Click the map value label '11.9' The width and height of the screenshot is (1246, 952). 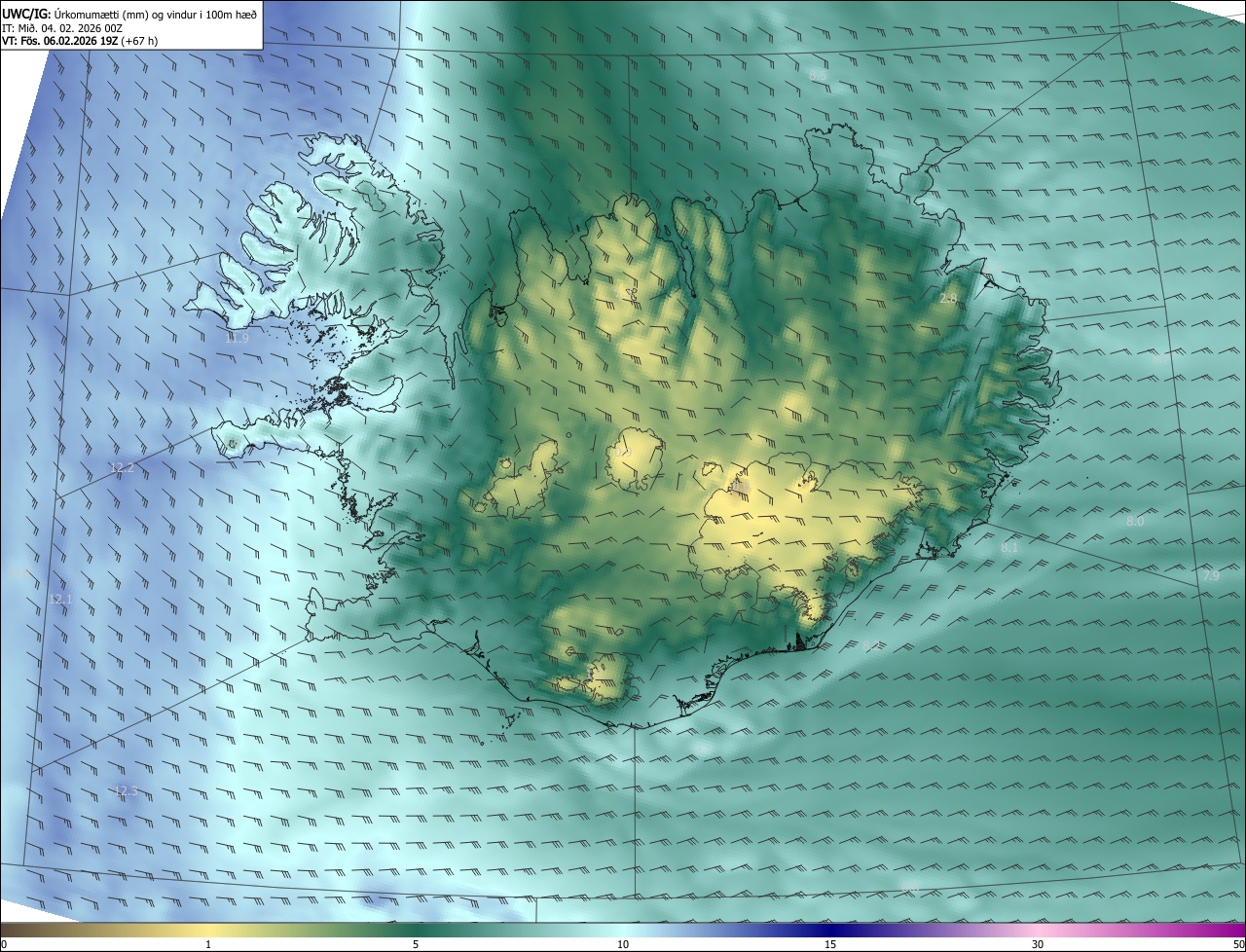point(237,339)
